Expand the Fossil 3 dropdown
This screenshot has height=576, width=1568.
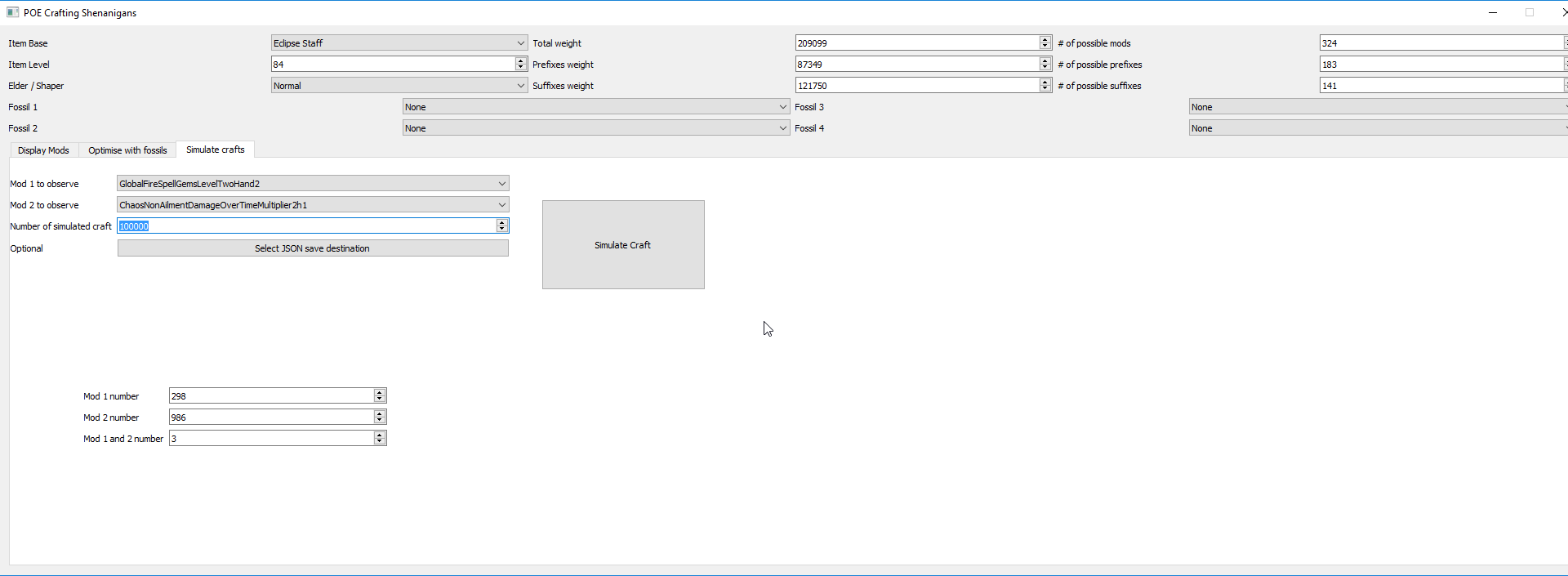click(1379, 107)
